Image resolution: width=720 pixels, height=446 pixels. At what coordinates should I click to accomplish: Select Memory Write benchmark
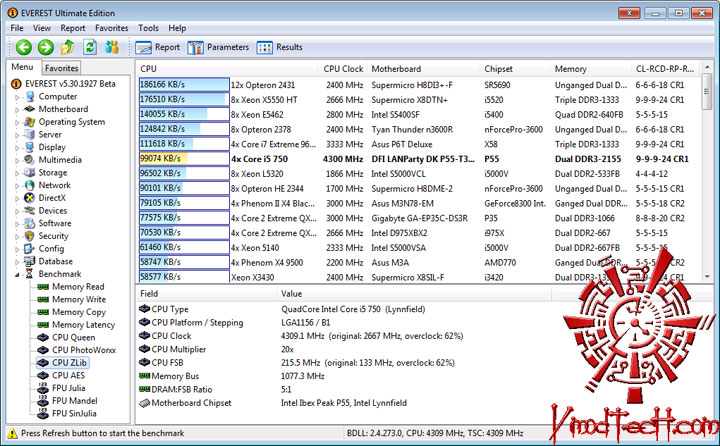pos(79,299)
